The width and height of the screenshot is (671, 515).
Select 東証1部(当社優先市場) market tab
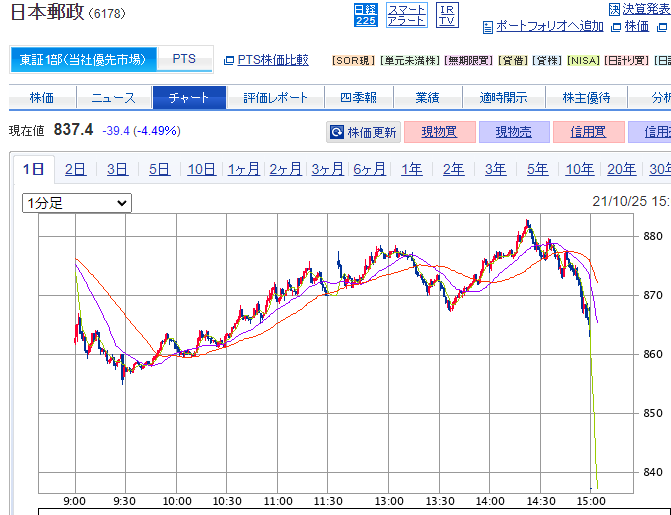[x=83, y=60]
